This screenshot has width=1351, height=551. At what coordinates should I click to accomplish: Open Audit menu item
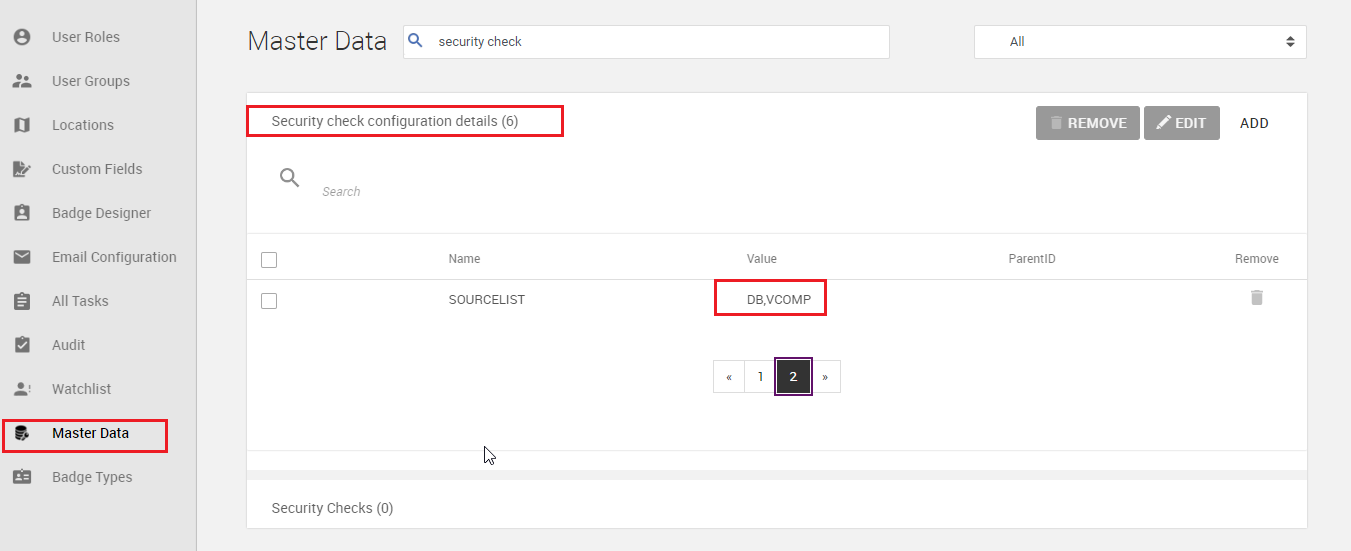click(x=69, y=345)
